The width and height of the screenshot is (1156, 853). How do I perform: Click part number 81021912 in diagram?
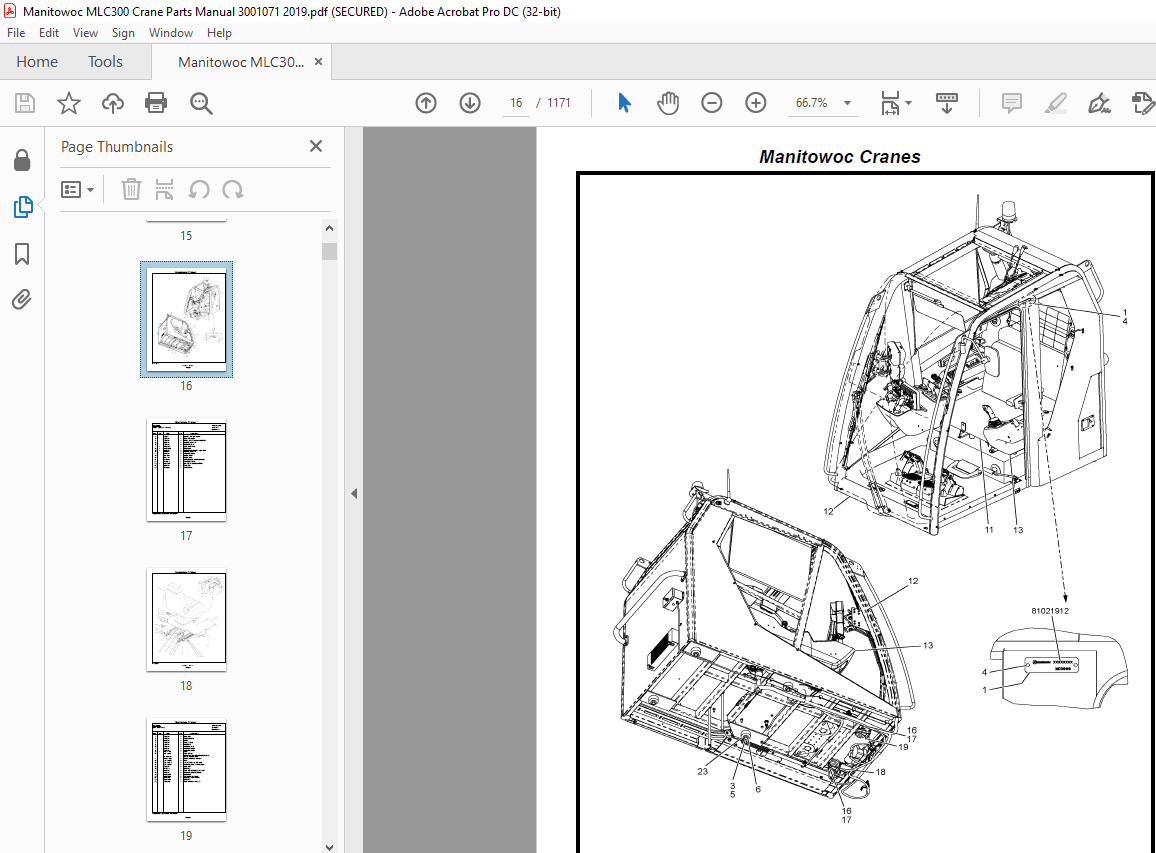pos(1050,610)
